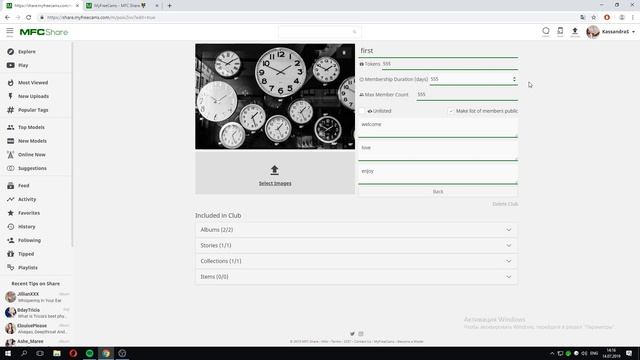Screen dimensions: 640x360
Task: Click the search magnifier icon
Action: click(x=354, y=32)
